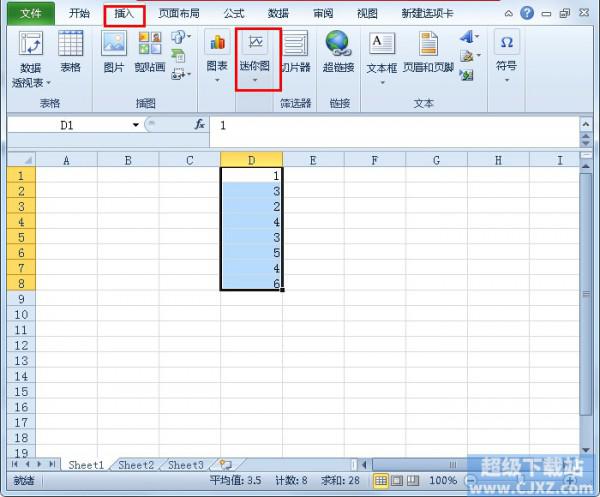The width and height of the screenshot is (600, 497).
Task: Click the PivotTable (数据透视表) icon
Action: (x=31, y=46)
